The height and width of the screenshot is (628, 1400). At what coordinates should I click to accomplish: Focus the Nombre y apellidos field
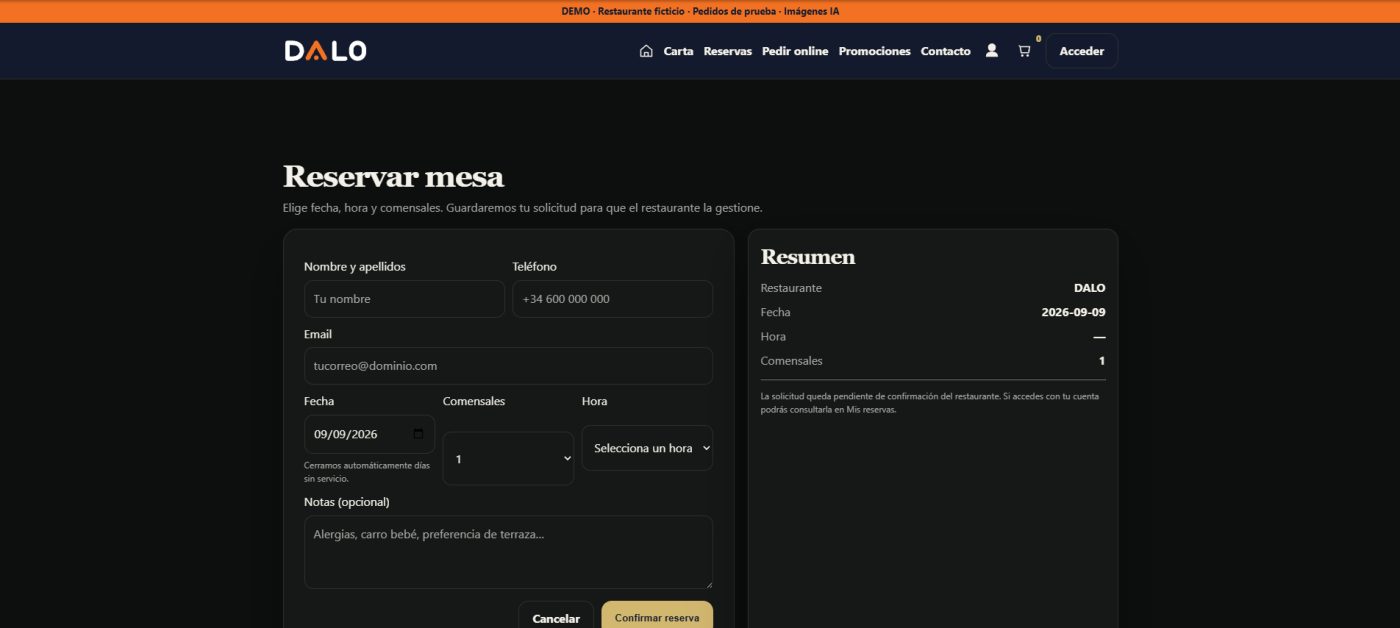point(404,299)
